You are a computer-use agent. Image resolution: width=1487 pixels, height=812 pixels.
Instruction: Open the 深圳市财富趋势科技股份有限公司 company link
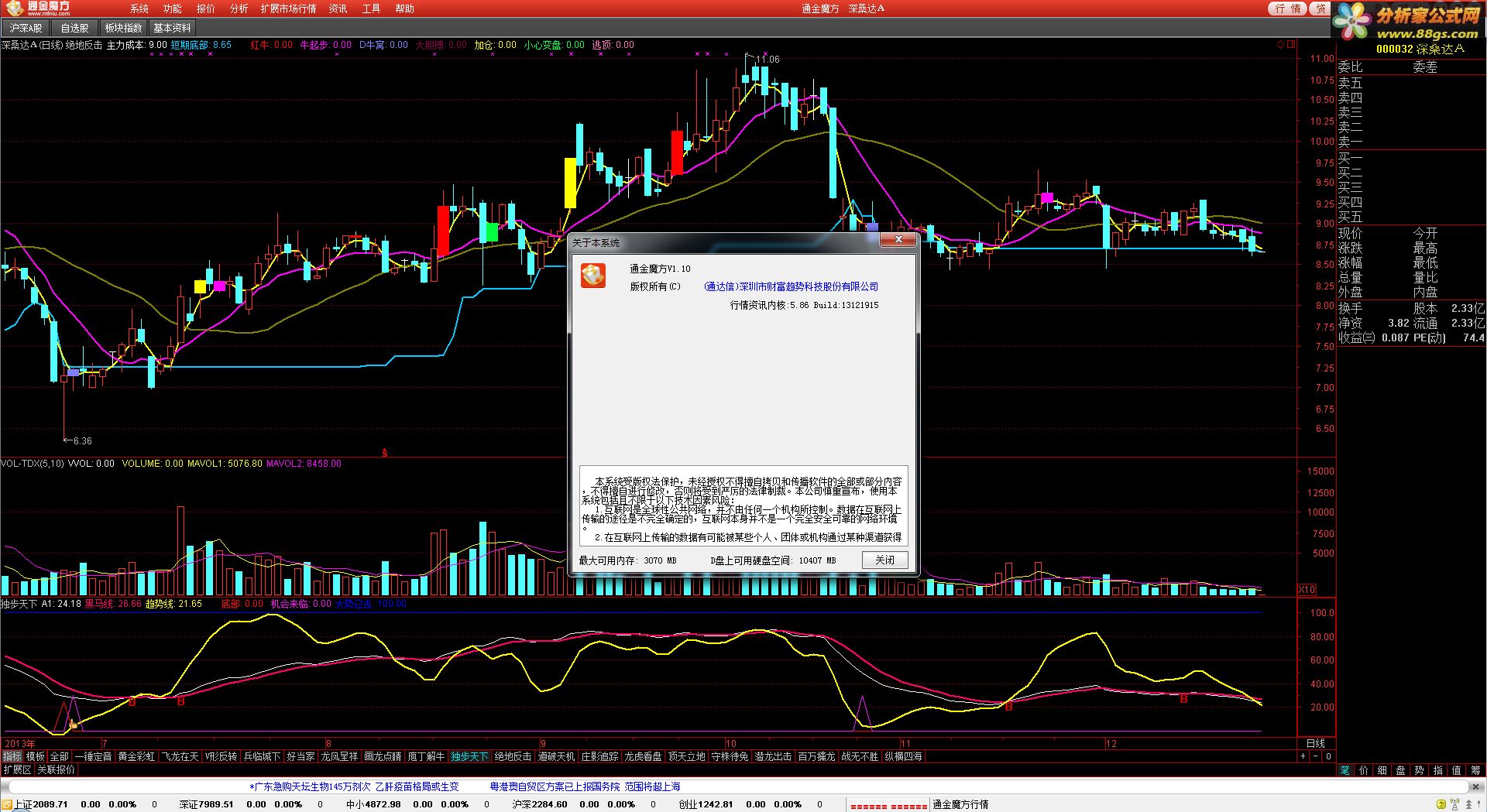[x=791, y=286]
